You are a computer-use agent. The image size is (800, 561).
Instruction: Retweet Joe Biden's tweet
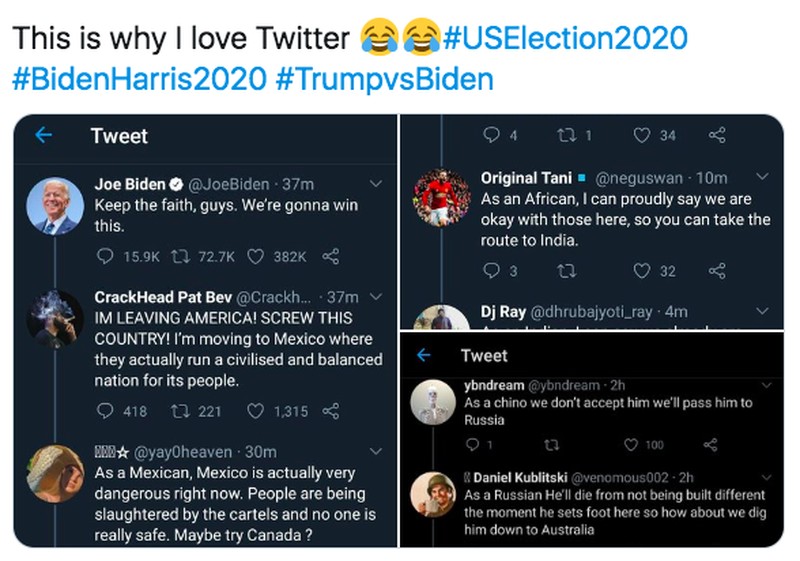coord(183,256)
